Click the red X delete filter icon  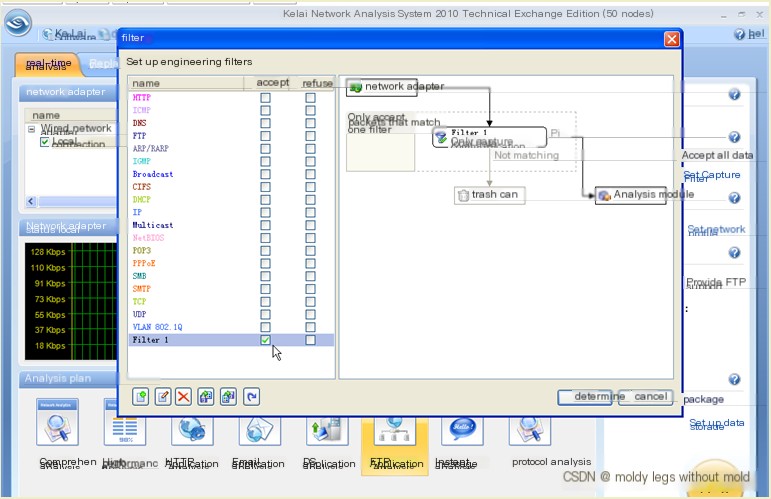pos(184,396)
